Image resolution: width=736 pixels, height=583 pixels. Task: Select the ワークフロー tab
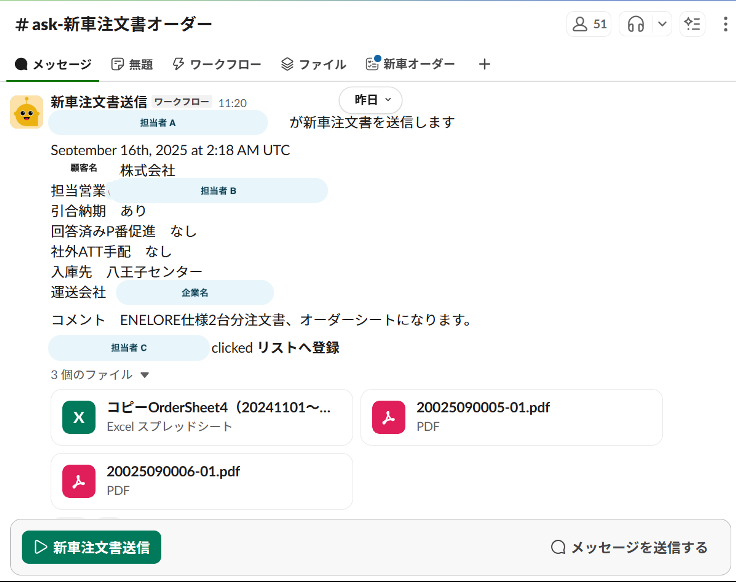[x=217, y=64]
